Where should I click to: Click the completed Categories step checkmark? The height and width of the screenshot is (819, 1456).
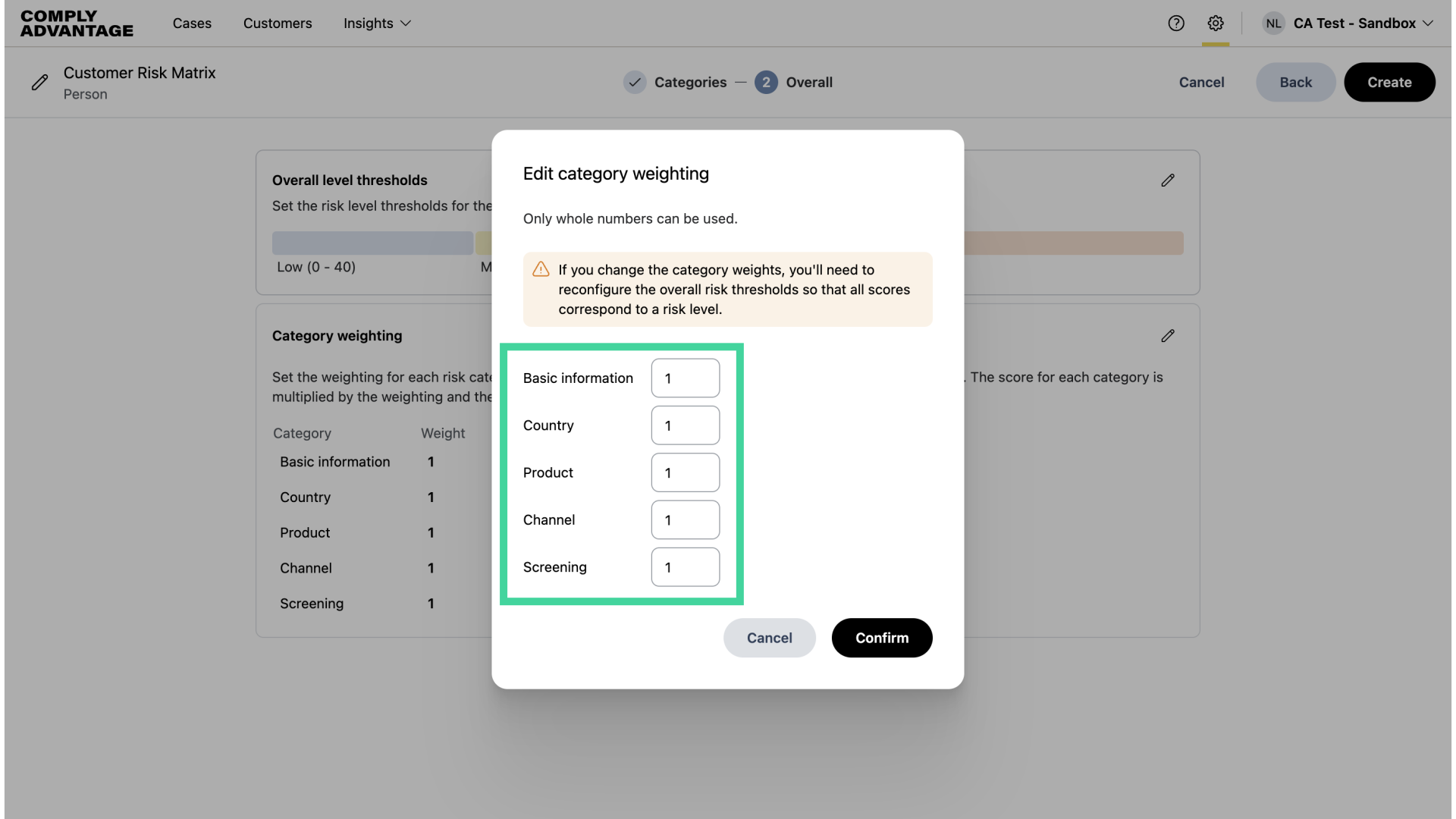(635, 83)
